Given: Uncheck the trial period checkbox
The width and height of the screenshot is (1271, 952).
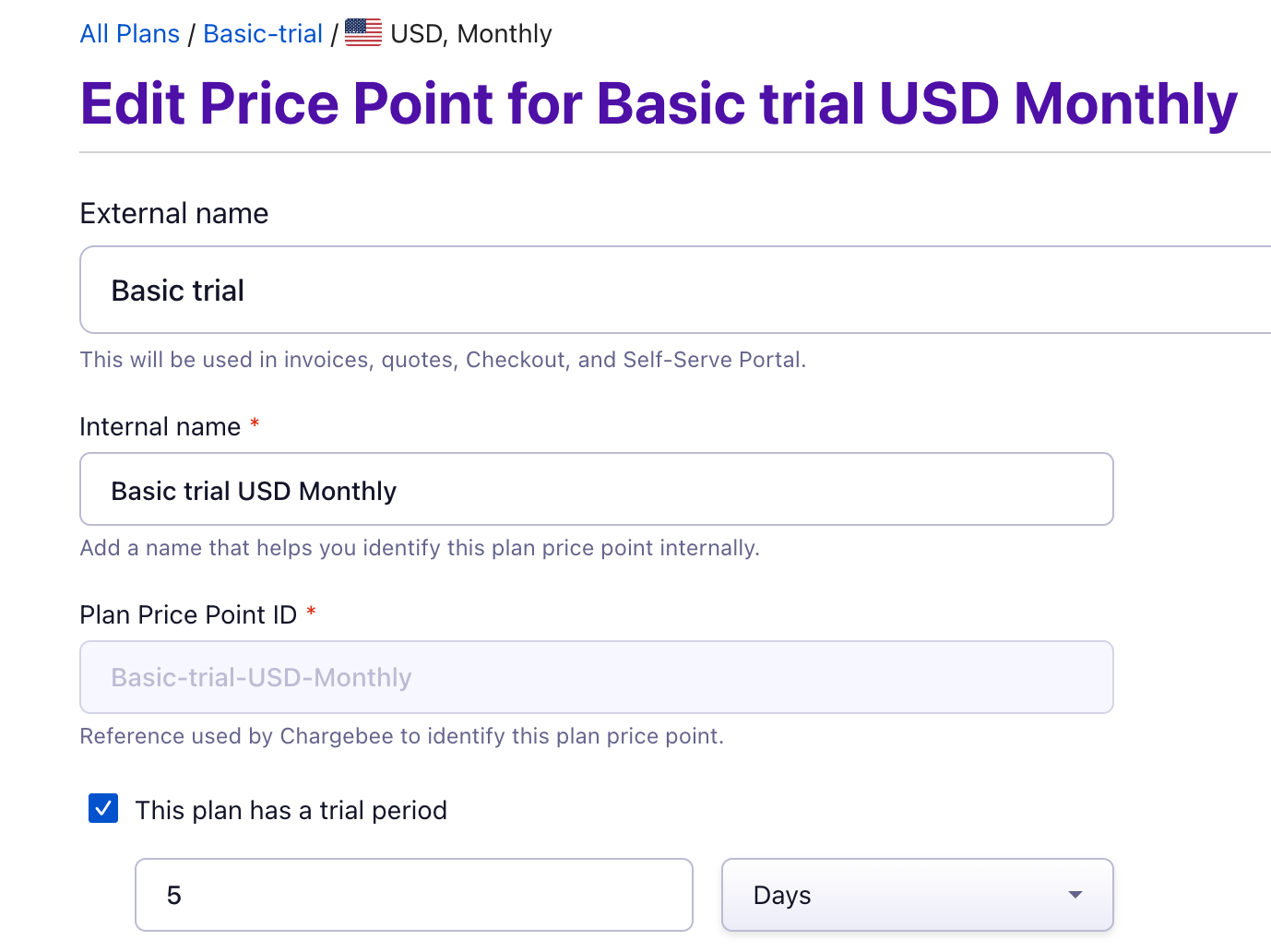Looking at the screenshot, I should coord(103,808).
